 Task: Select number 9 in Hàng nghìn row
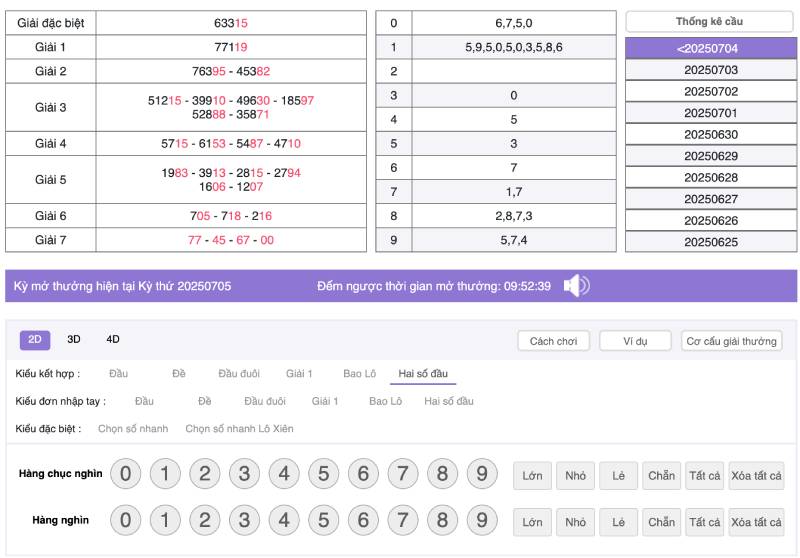coord(482,521)
